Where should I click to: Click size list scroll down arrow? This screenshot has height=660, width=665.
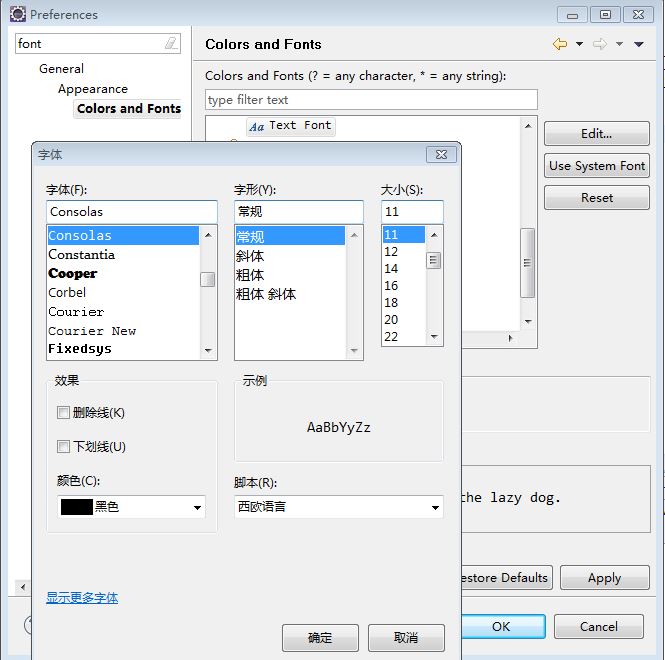434,336
